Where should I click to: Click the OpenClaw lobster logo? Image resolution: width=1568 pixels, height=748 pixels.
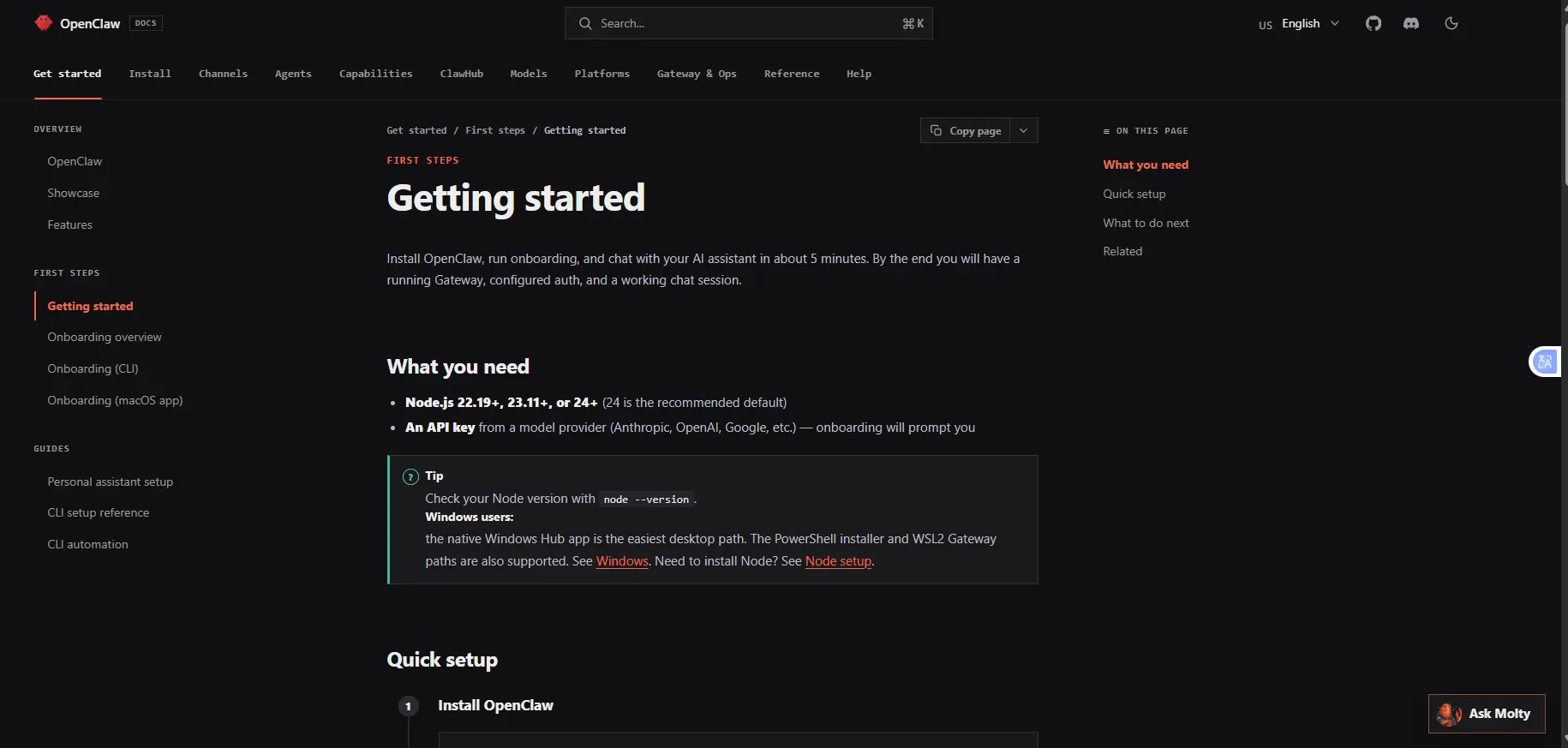(43, 23)
